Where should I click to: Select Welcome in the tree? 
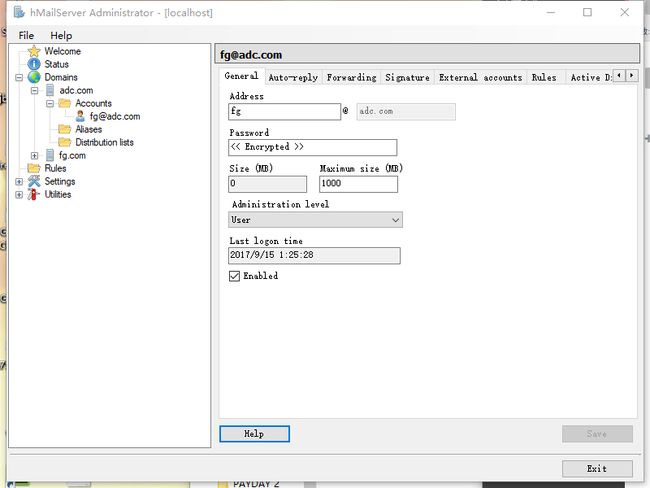click(63, 51)
